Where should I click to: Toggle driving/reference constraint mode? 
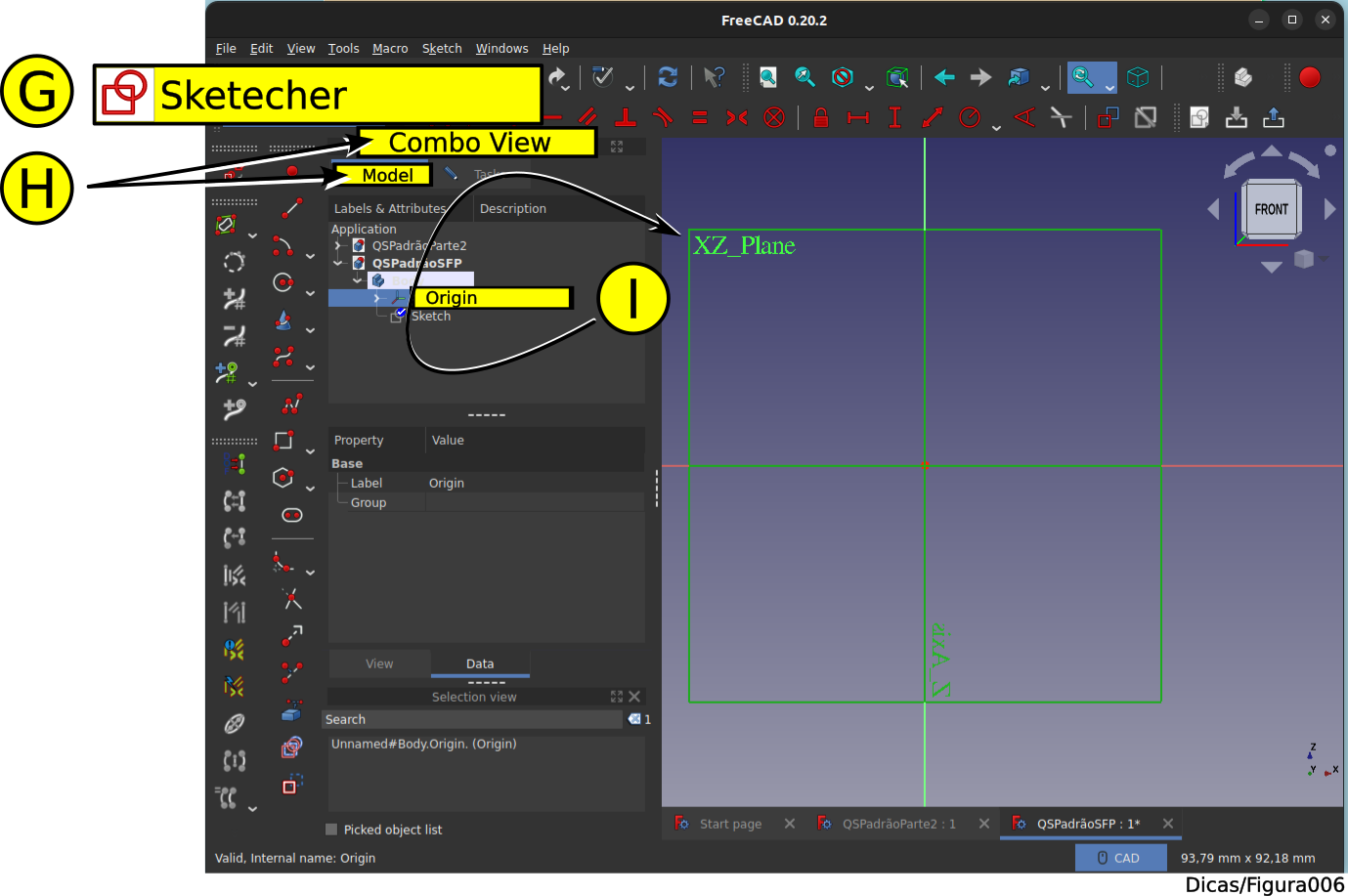tap(1108, 117)
